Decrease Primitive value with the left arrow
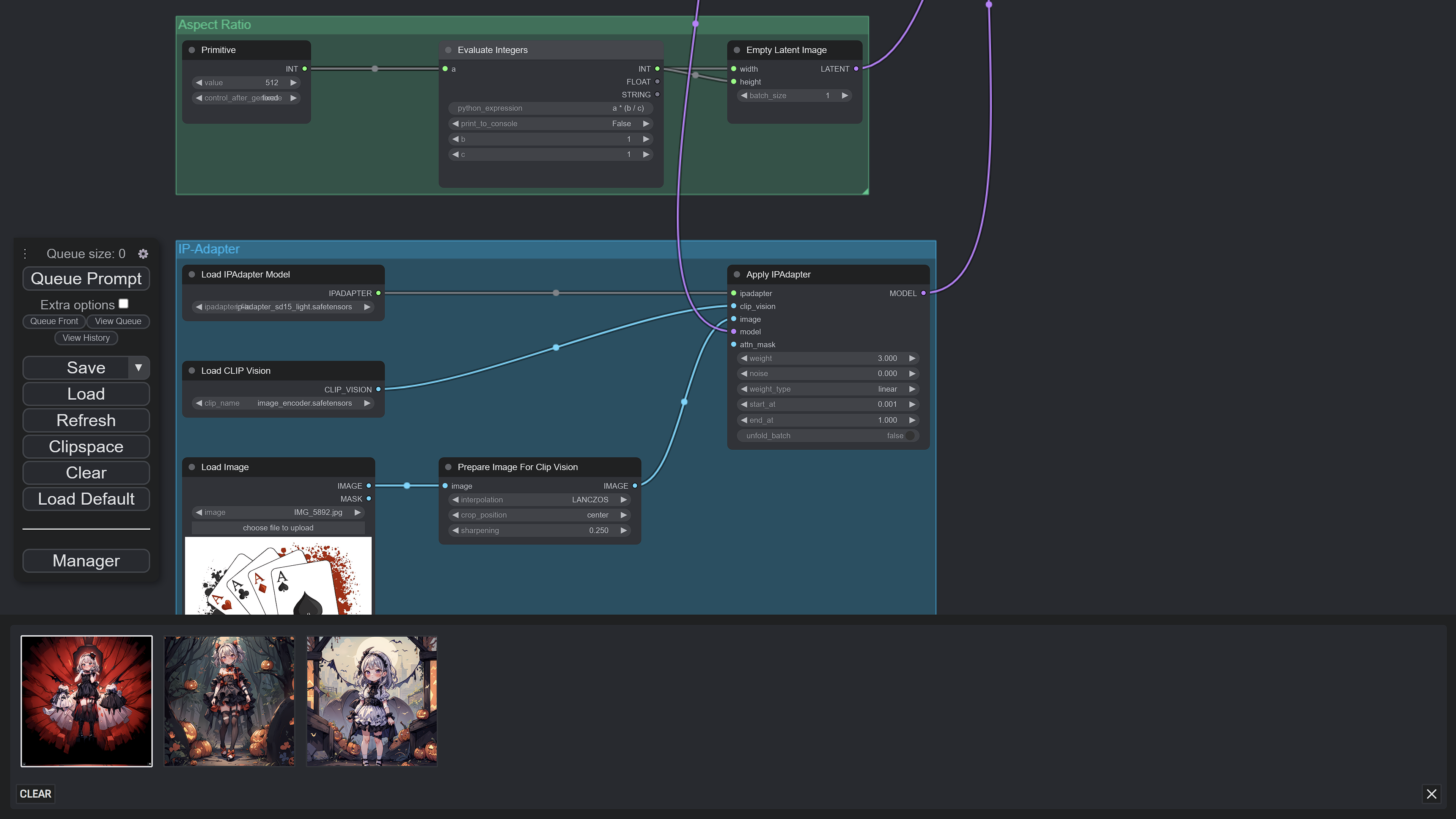This screenshot has width=1456, height=819. pyautogui.click(x=199, y=82)
